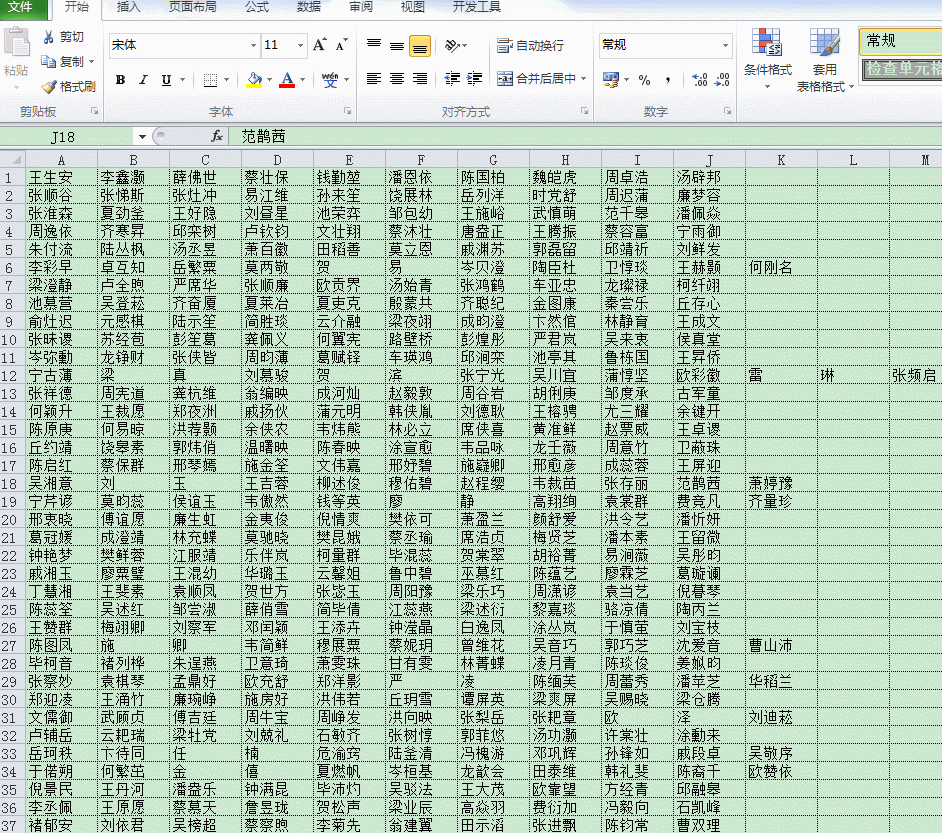The width and height of the screenshot is (942, 833).
Task: Switch to the Page Layout (页面布局) tab
Action: pyautogui.click(x=192, y=7)
